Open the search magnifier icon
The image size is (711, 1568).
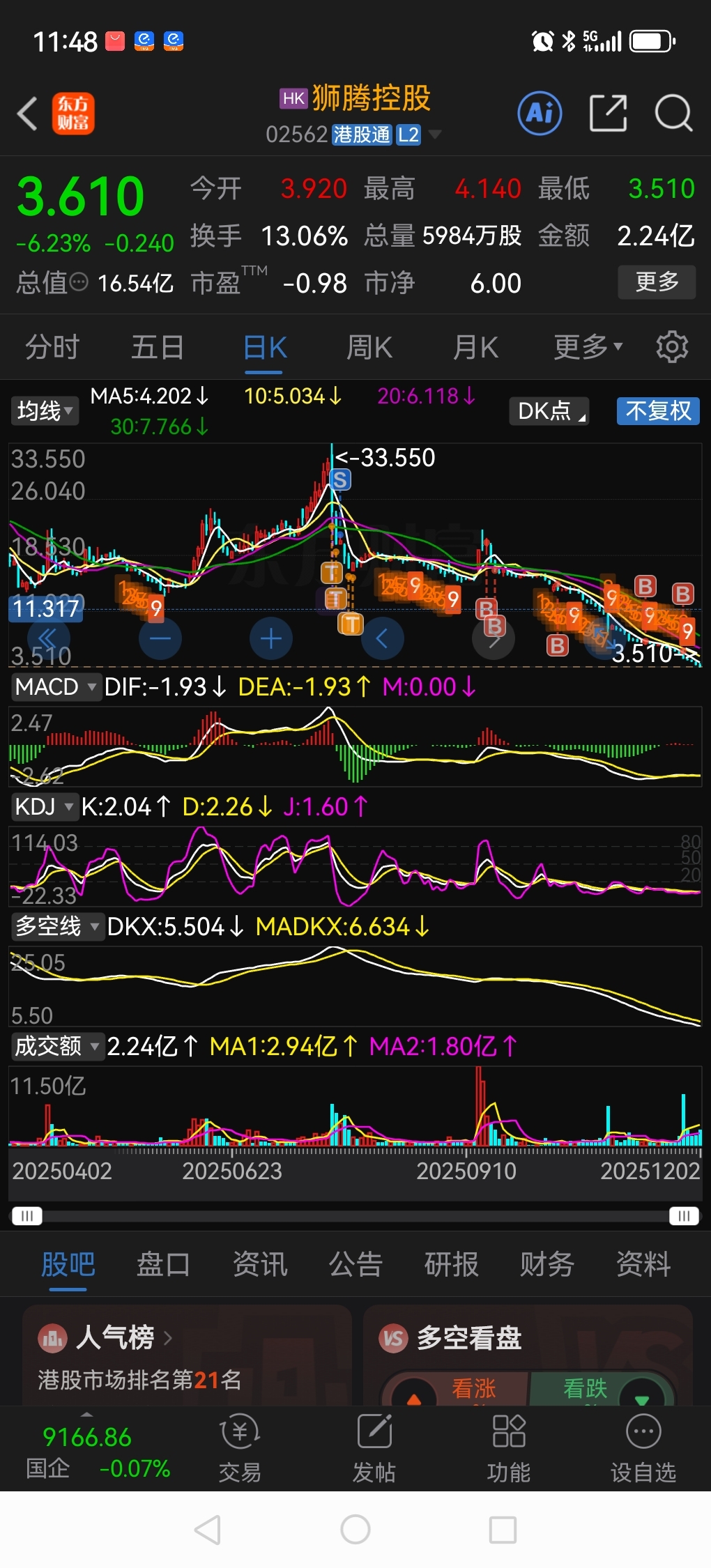point(673,113)
